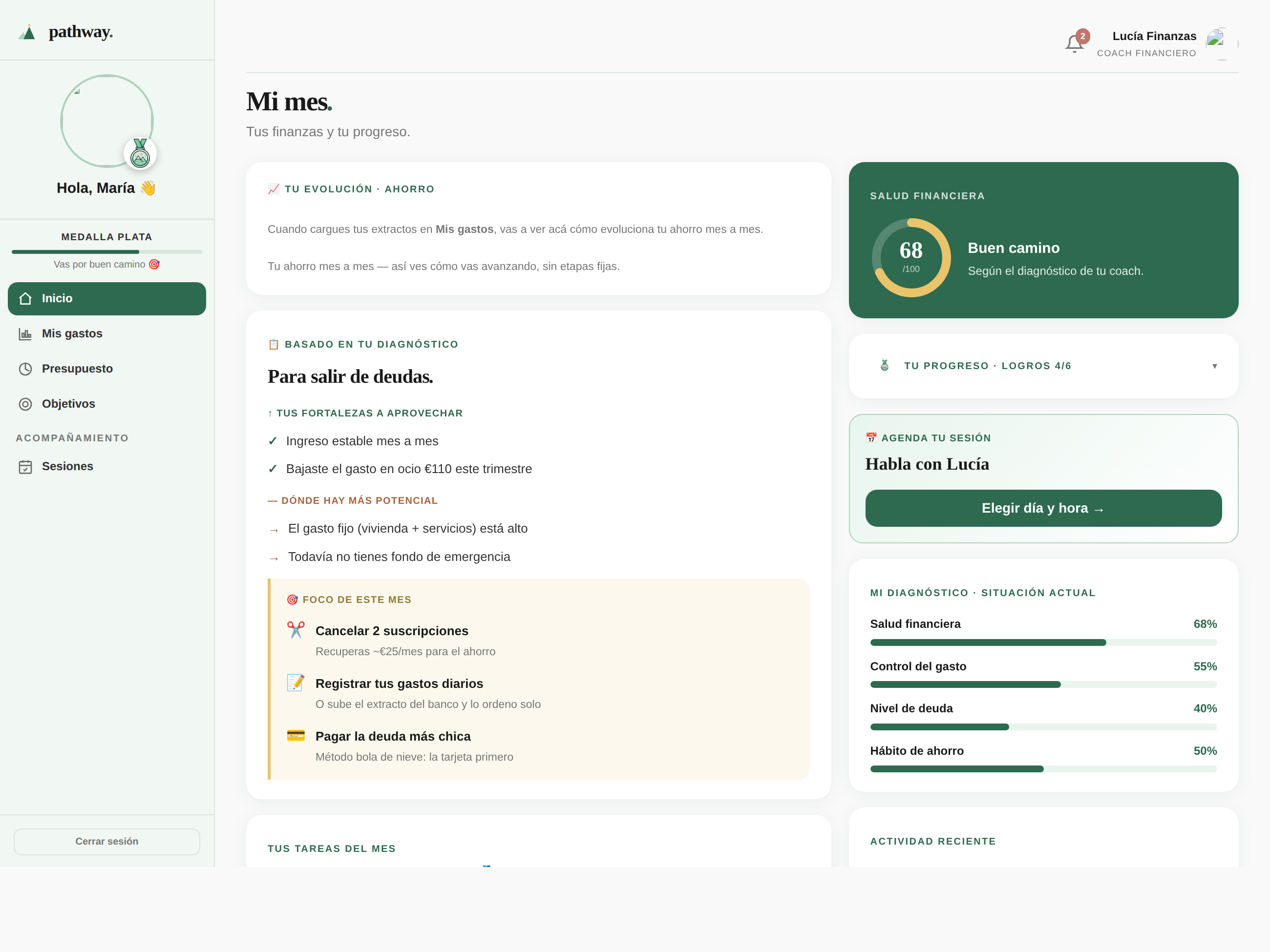Viewport: 1270px width, 952px height.
Task: Open Sesiones under Acompañamiento
Action: (x=107, y=467)
